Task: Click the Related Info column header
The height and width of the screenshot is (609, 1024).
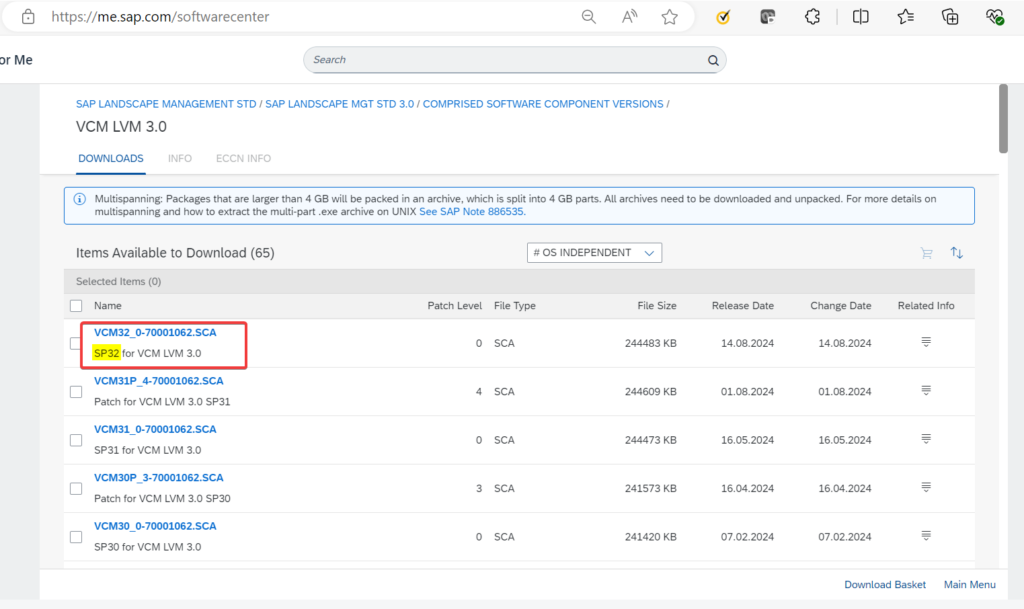Action: pos(926,305)
